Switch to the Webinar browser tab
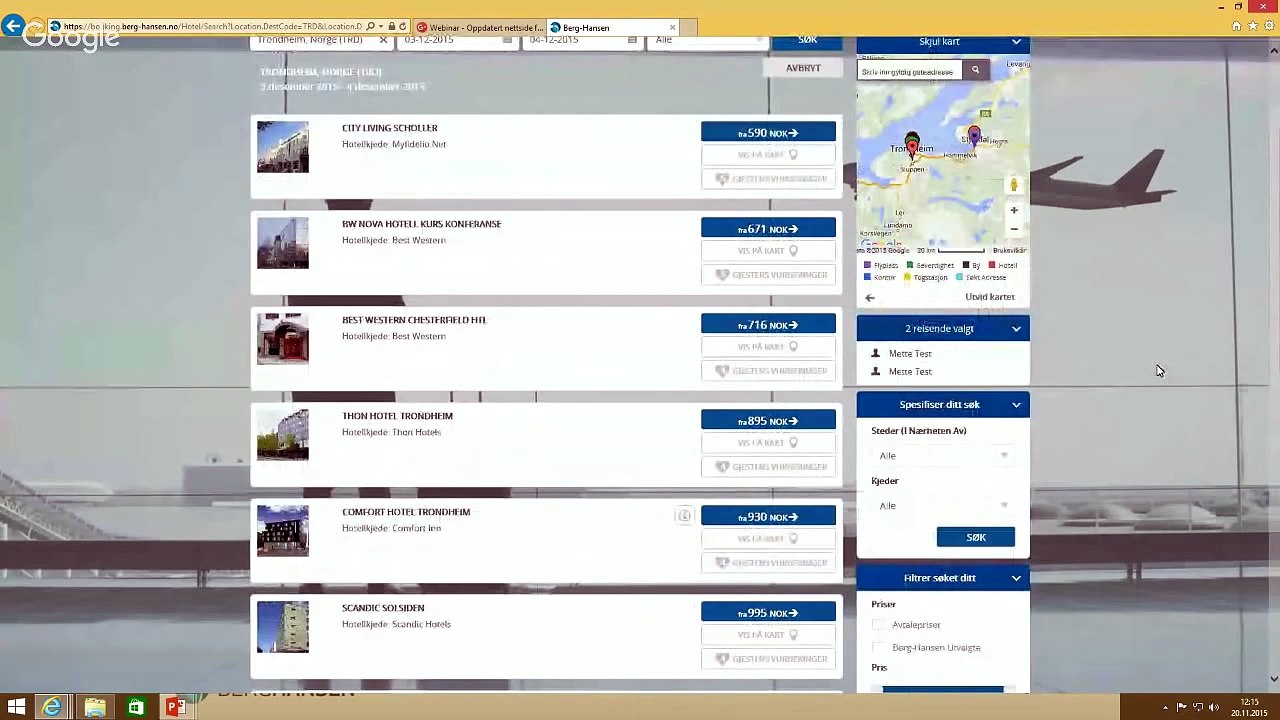The width and height of the screenshot is (1280, 720). tap(480, 28)
